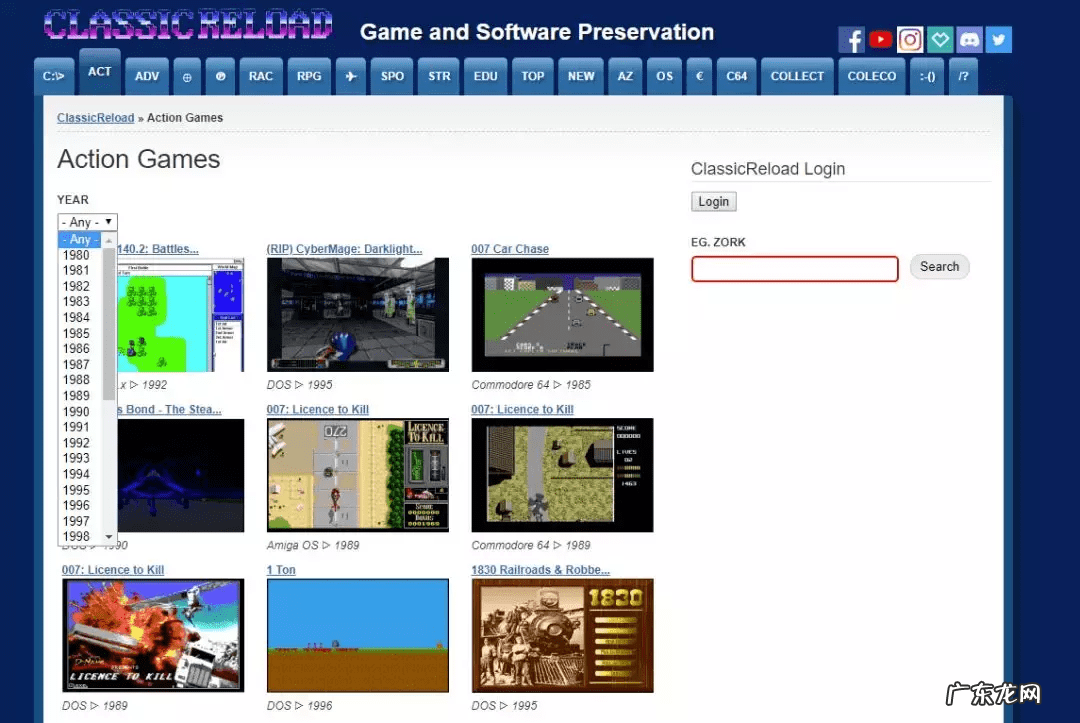This screenshot has height=723, width=1080.
Task: Switch to the ADV tab
Action: tap(147, 76)
